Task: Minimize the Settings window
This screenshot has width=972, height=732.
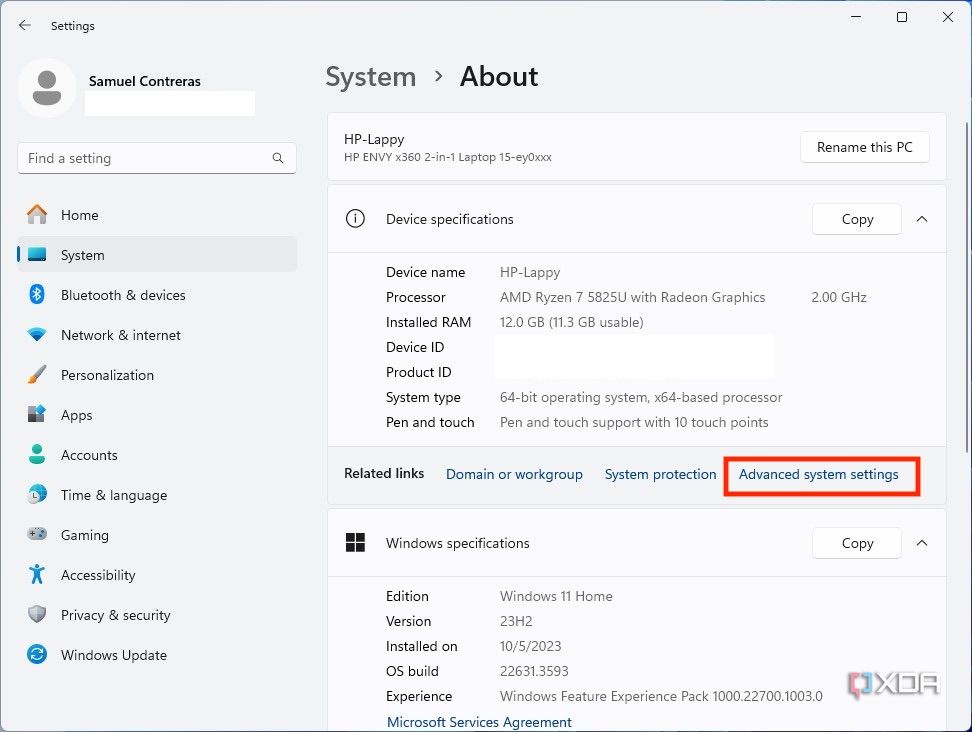Action: pyautogui.click(x=856, y=17)
